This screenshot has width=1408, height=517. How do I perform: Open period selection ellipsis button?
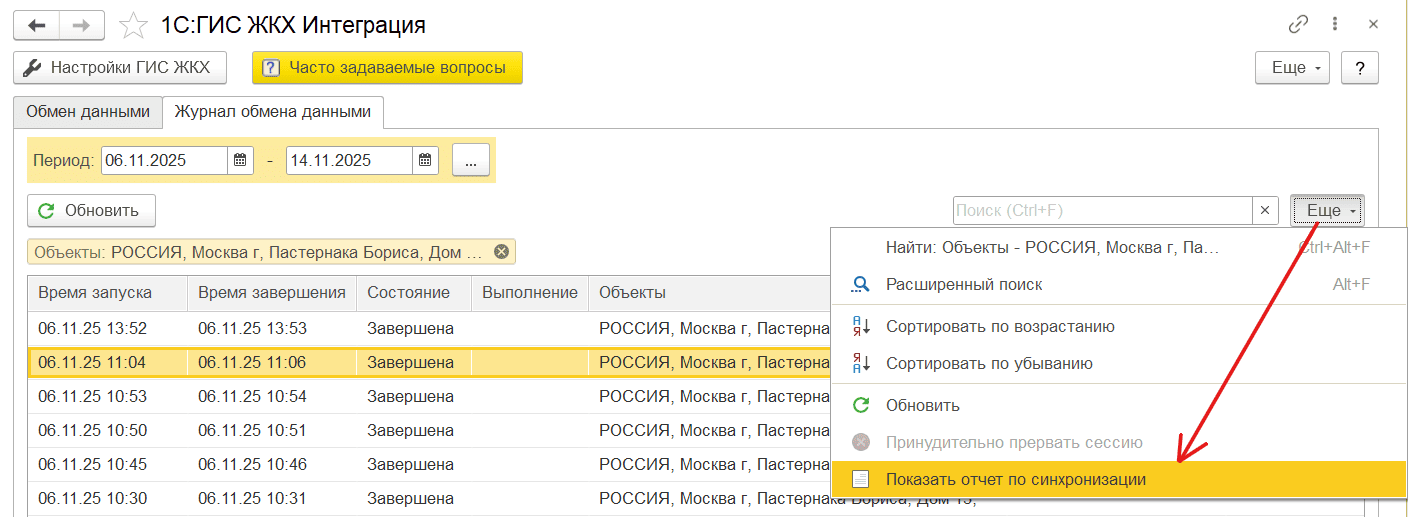point(470,161)
